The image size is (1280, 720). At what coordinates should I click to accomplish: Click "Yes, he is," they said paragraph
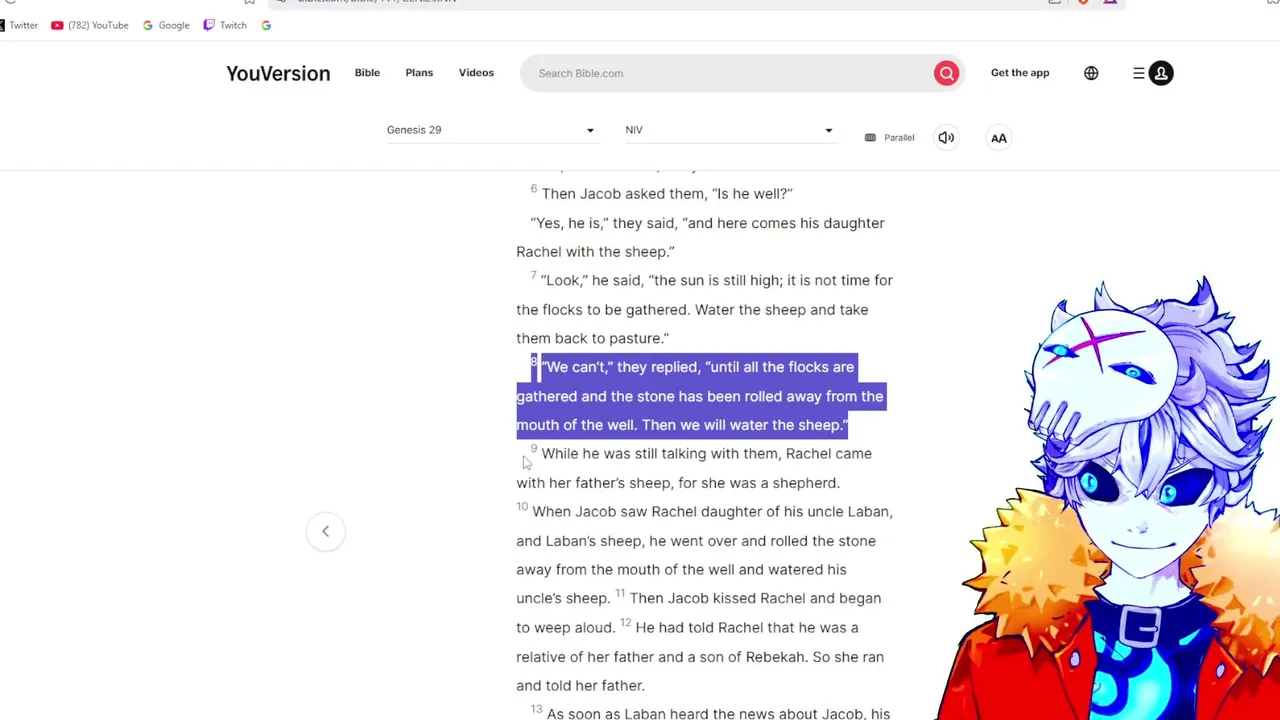click(x=700, y=238)
